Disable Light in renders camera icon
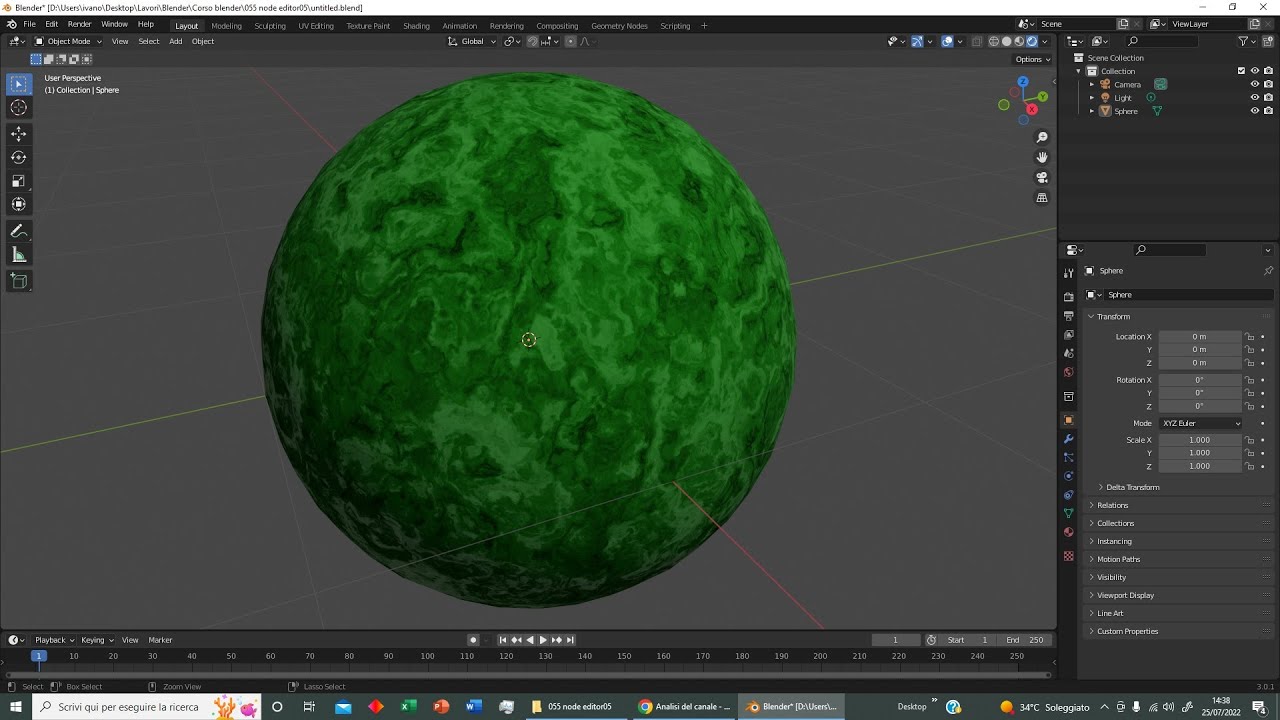 coord(1268,98)
